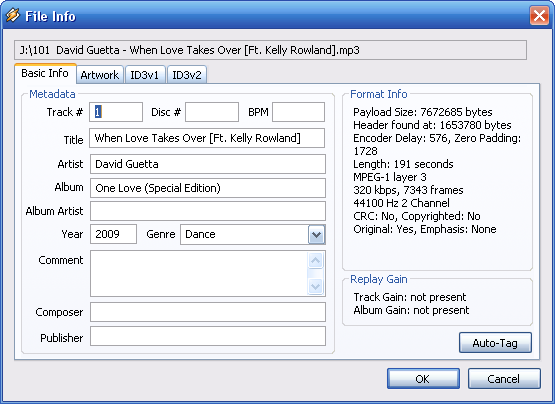Viewport: 555px width, 404px height.
Task: Click the Artist field containing David Guetta
Action: tap(208, 164)
